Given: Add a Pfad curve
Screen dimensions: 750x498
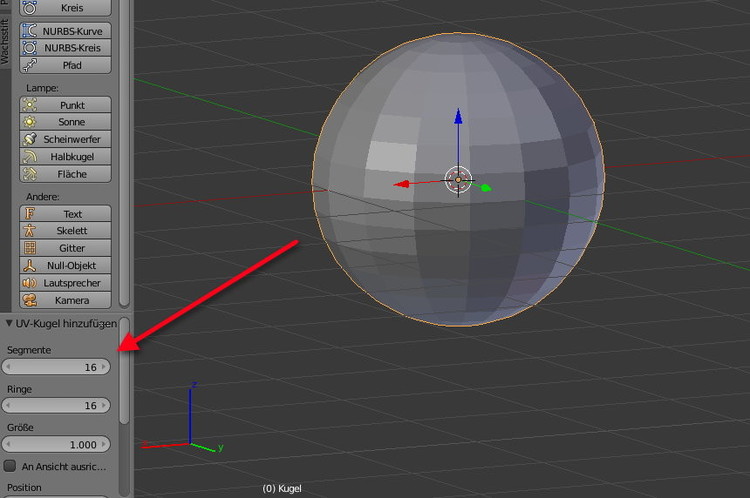Looking at the screenshot, I should point(66,65).
